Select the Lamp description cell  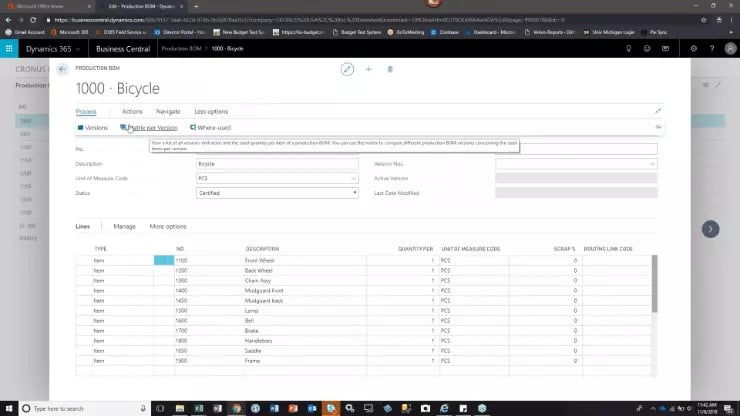point(305,311)
